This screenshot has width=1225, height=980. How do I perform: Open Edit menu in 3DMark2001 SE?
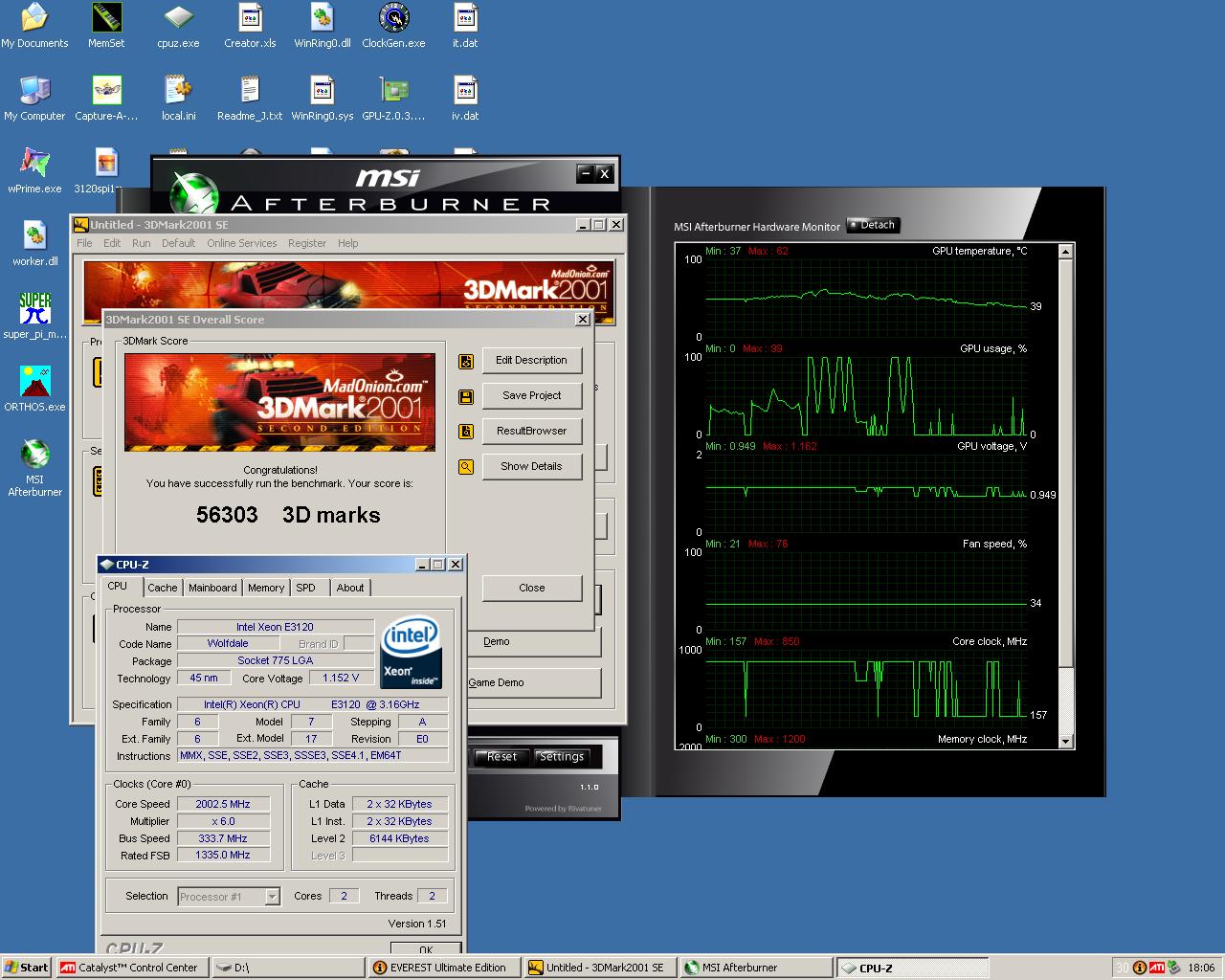(112, 243)
